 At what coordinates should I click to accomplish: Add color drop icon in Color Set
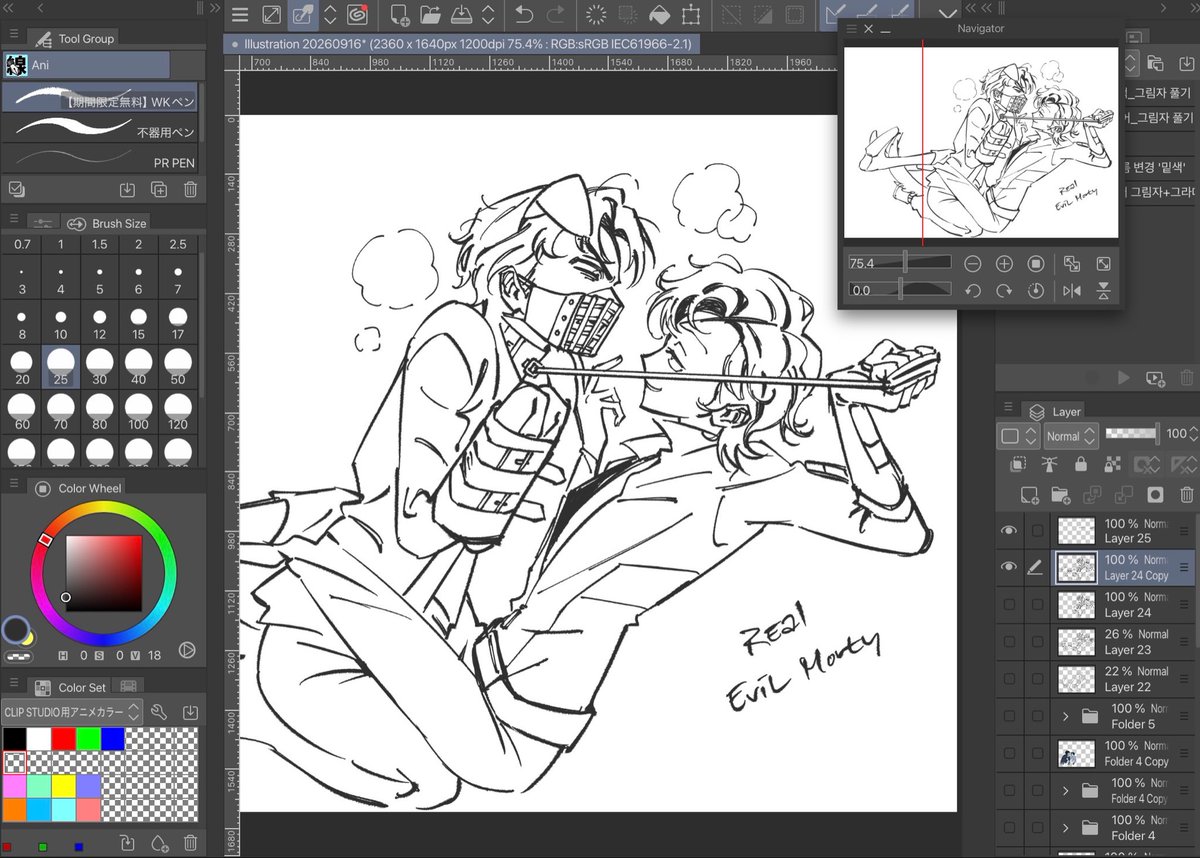158,843
